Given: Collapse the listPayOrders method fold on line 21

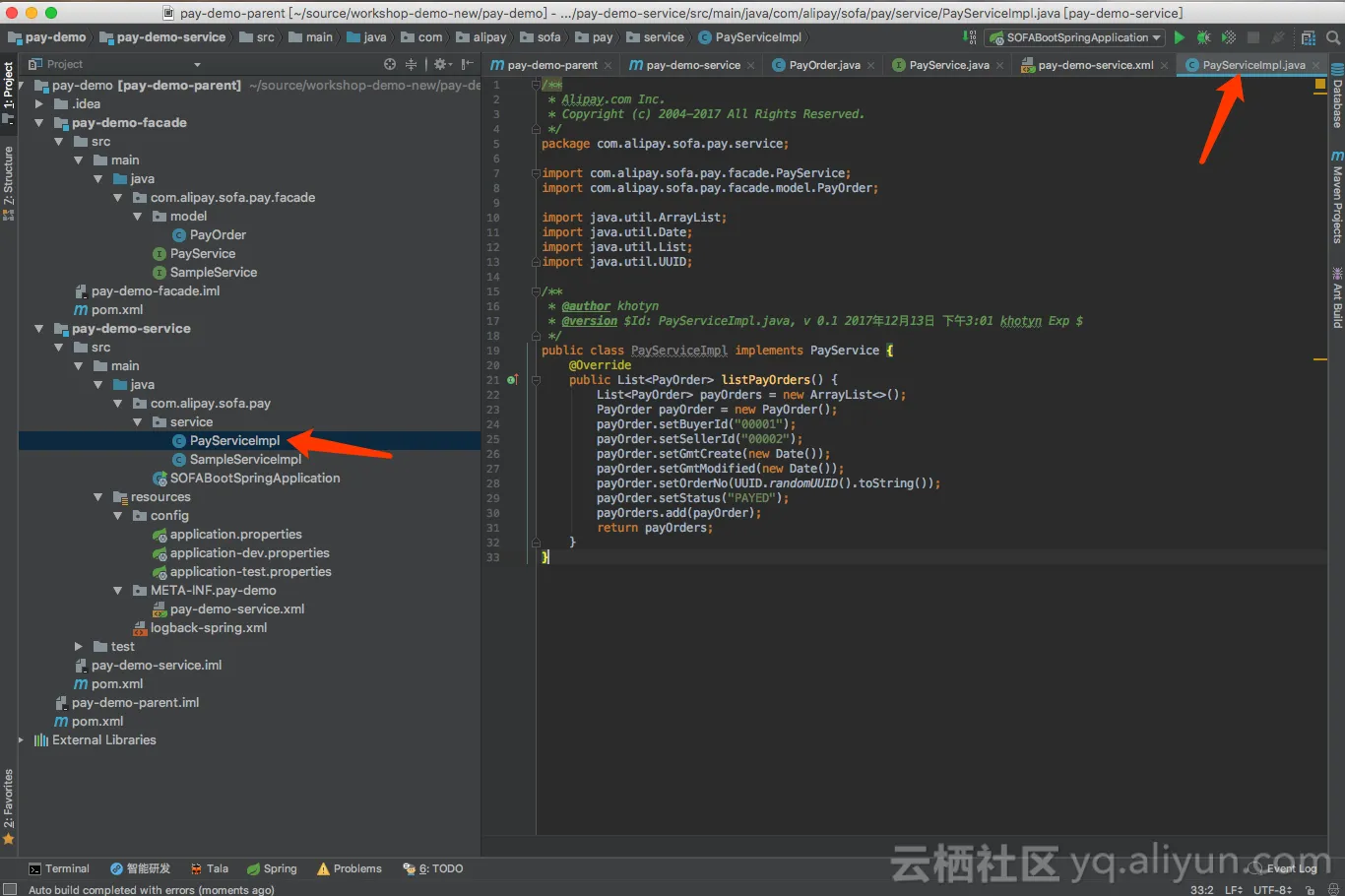Looking at the screenshot, I should point(536,380).
